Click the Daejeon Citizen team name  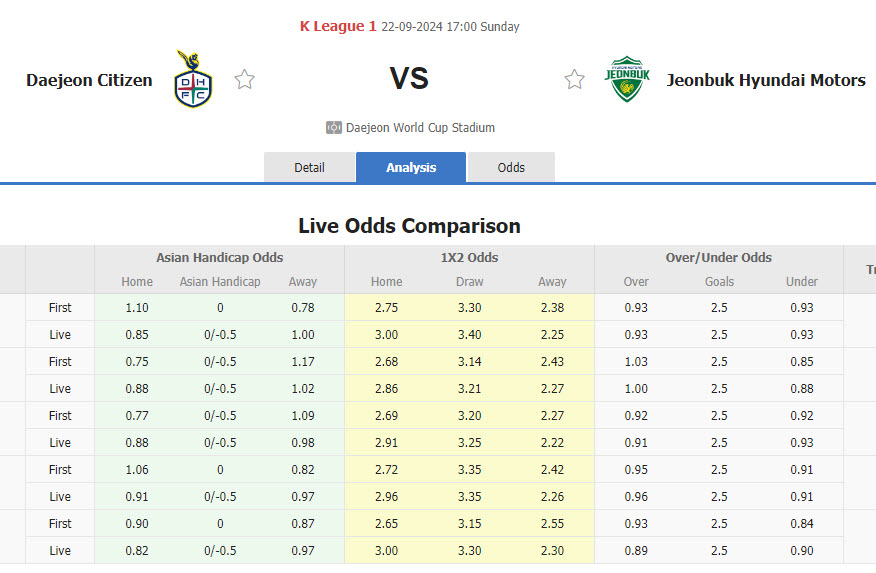tap(89, 80)
